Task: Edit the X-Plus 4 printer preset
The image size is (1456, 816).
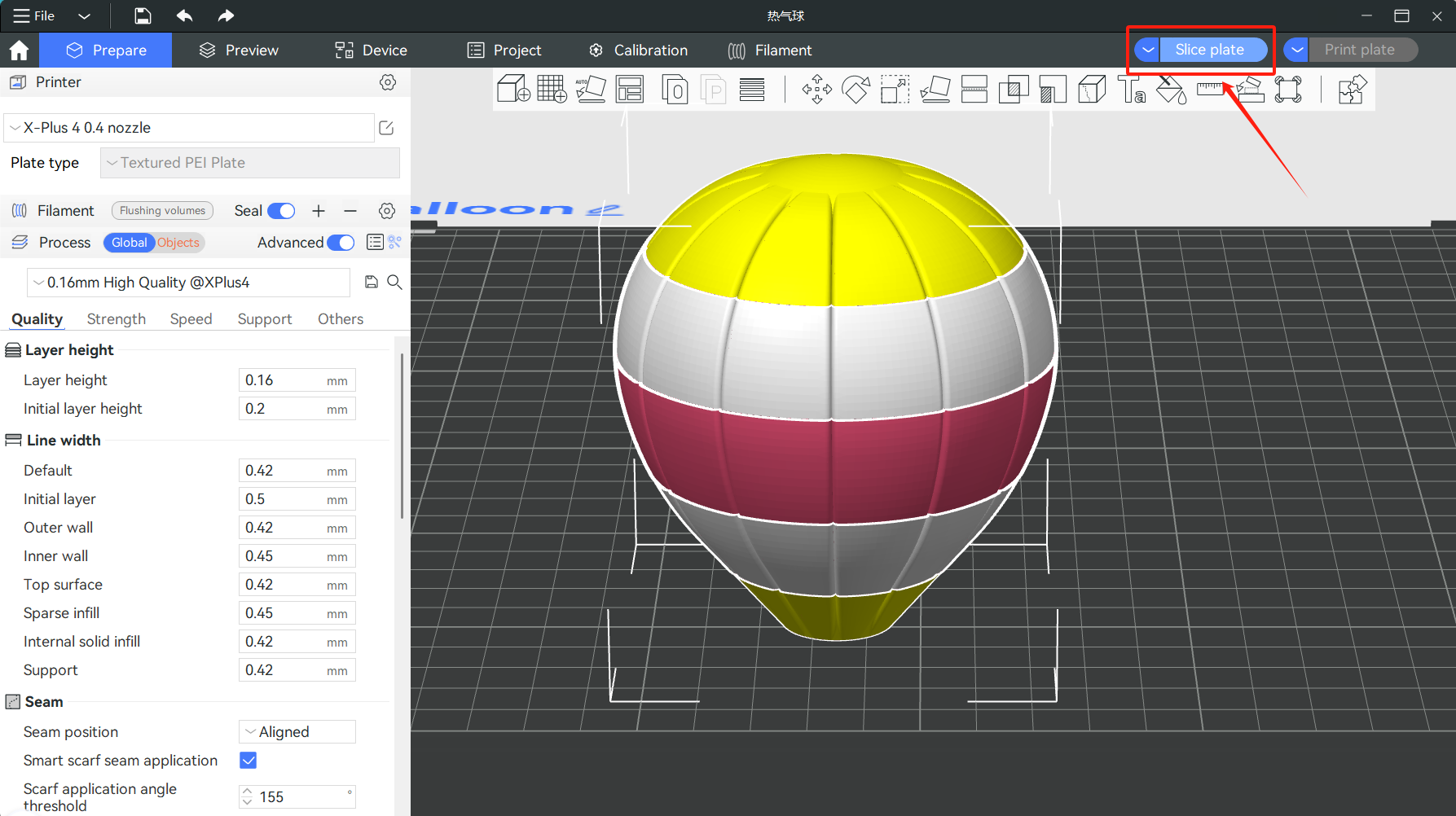Action: 386,128
